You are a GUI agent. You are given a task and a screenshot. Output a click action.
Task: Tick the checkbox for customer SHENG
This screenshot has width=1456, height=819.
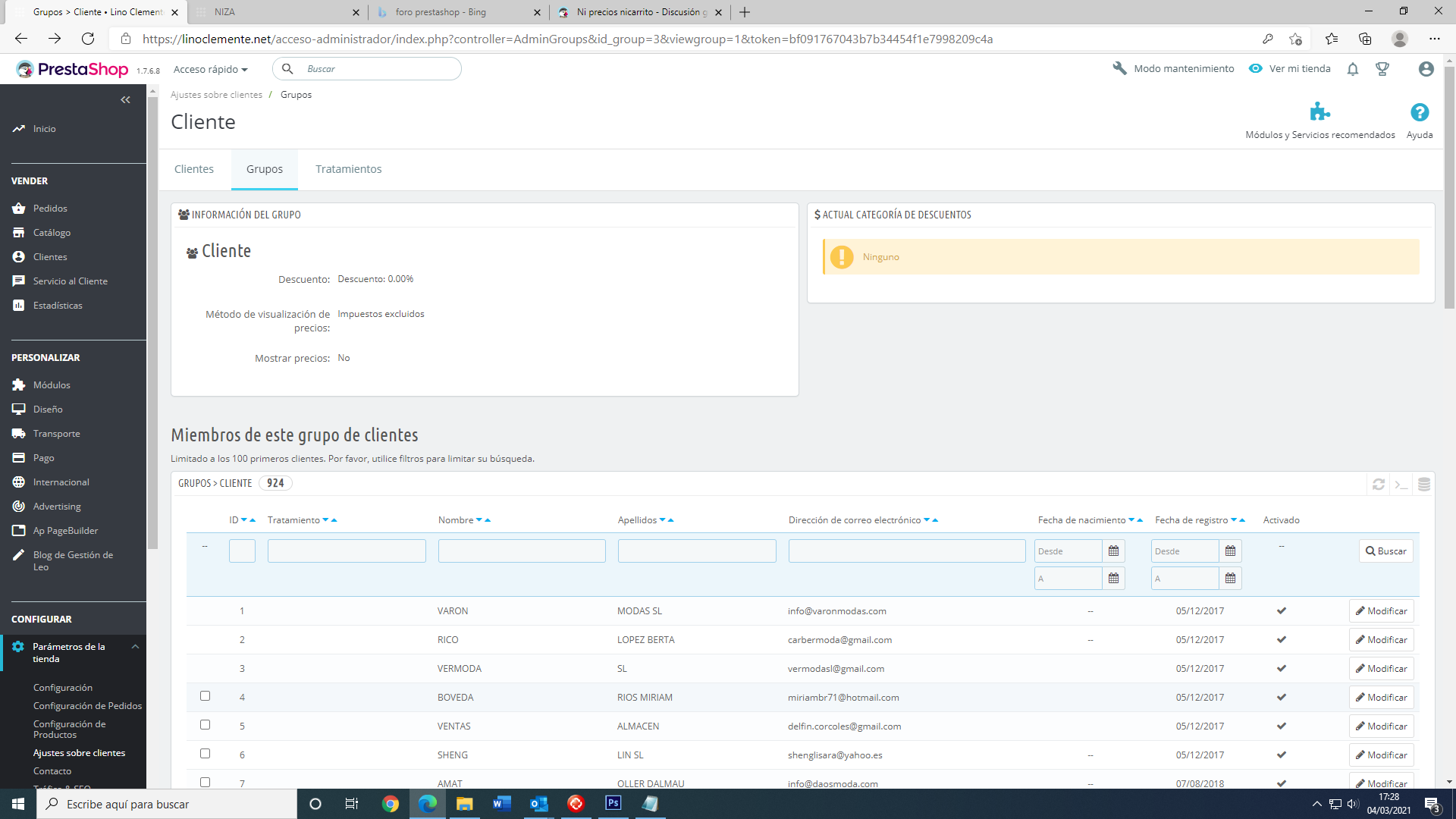[205, 754]
